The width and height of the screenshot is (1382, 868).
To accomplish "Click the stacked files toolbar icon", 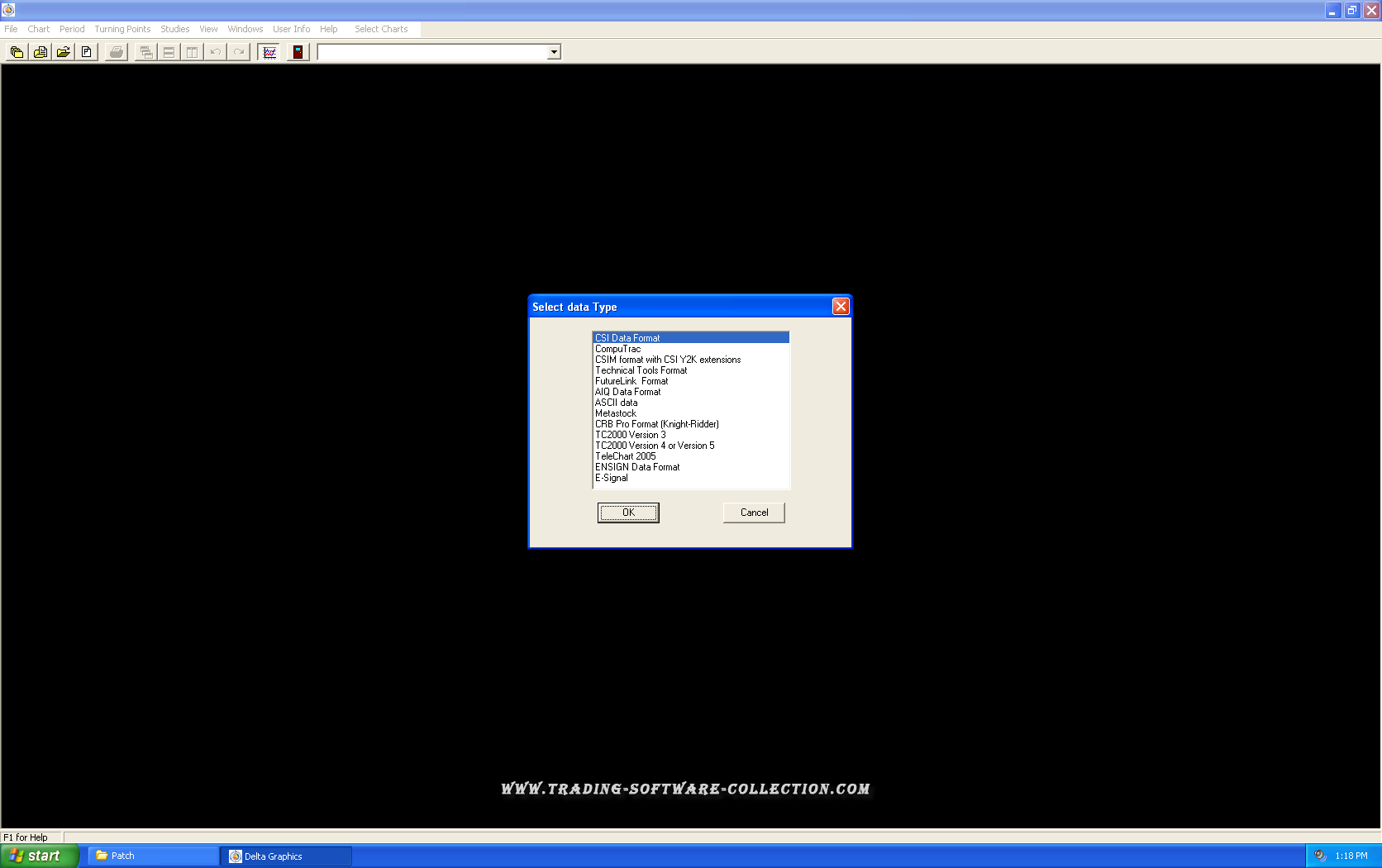I will (17, 52).
